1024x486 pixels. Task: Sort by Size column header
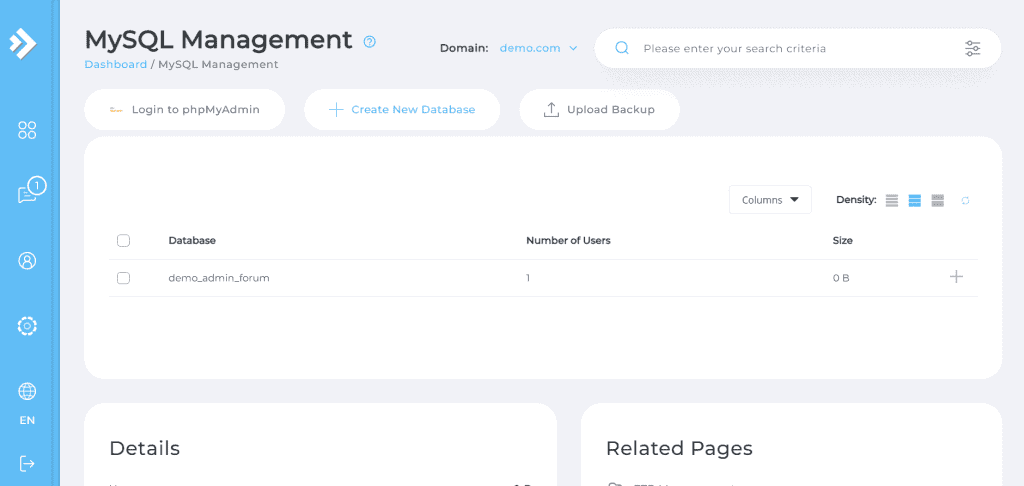[x=842, y=240]
